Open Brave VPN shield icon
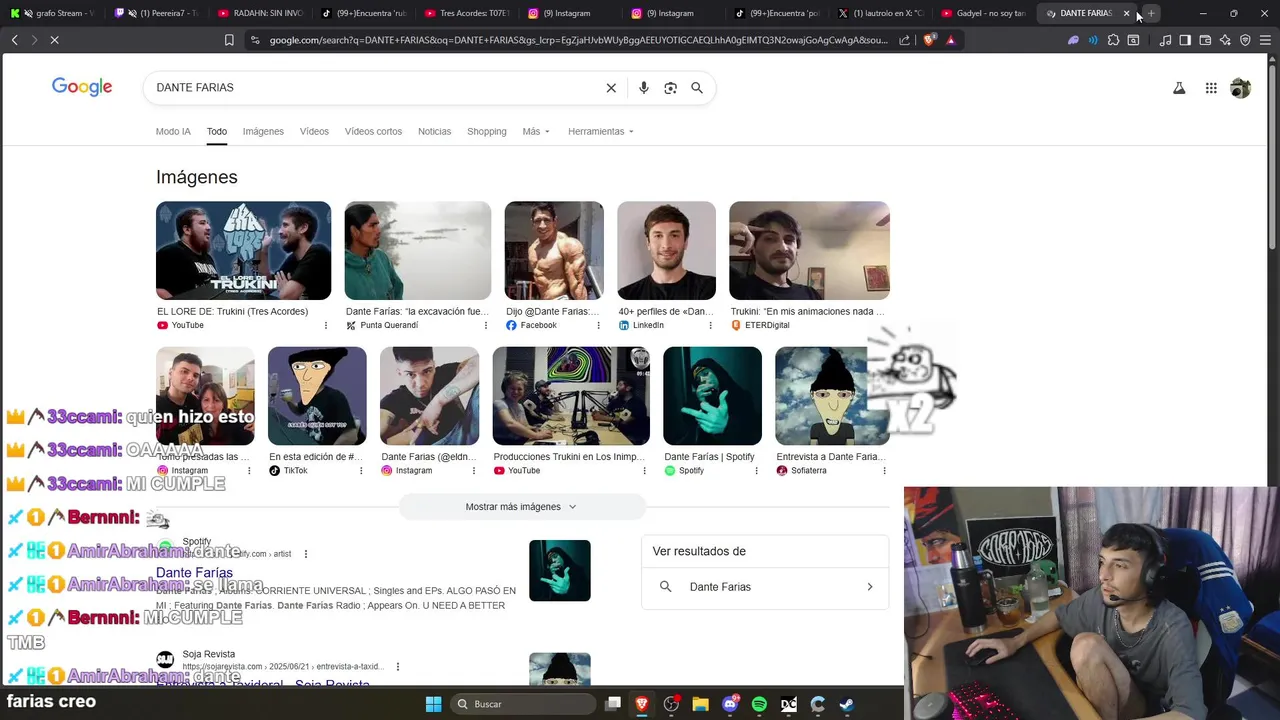The height and width of the screenshot is (720, 1280). tap(1245, 40)
